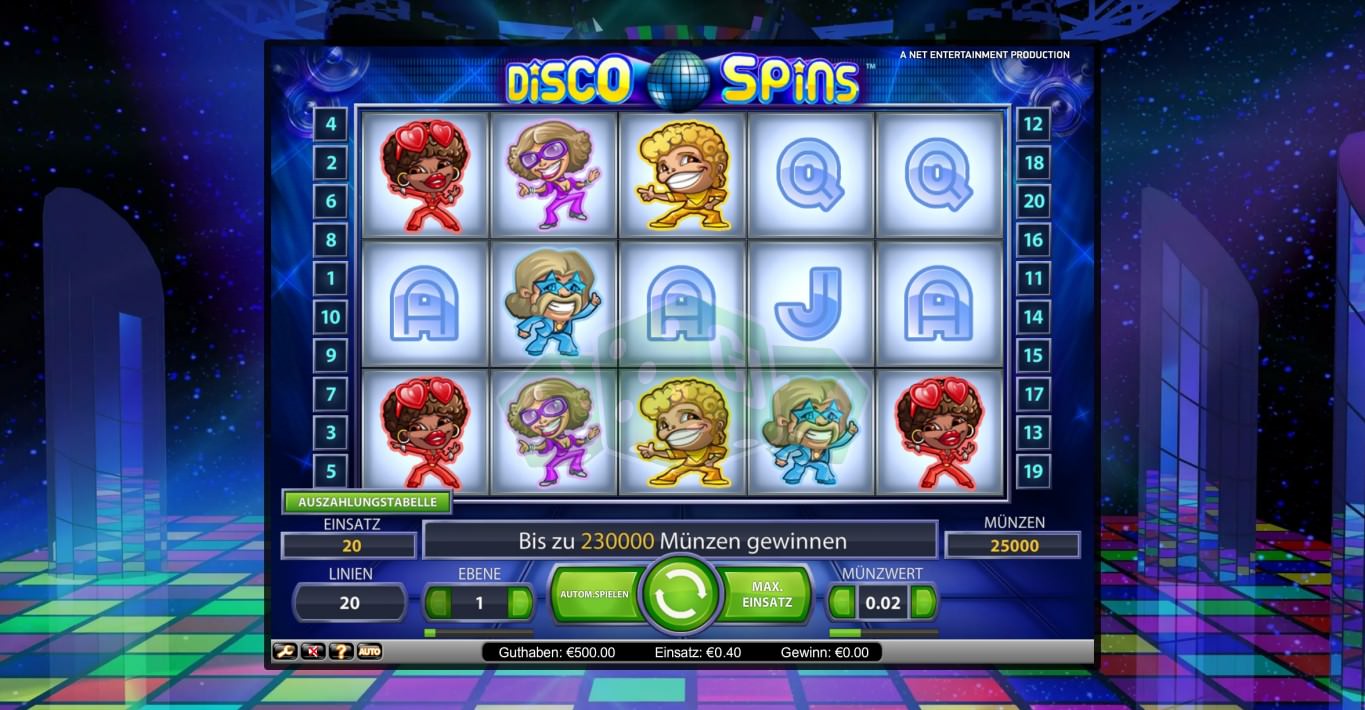The width and height of the screenshot is (1365, 710).
Task: Decrease Ebene level with left arrow
Action: 437,603
